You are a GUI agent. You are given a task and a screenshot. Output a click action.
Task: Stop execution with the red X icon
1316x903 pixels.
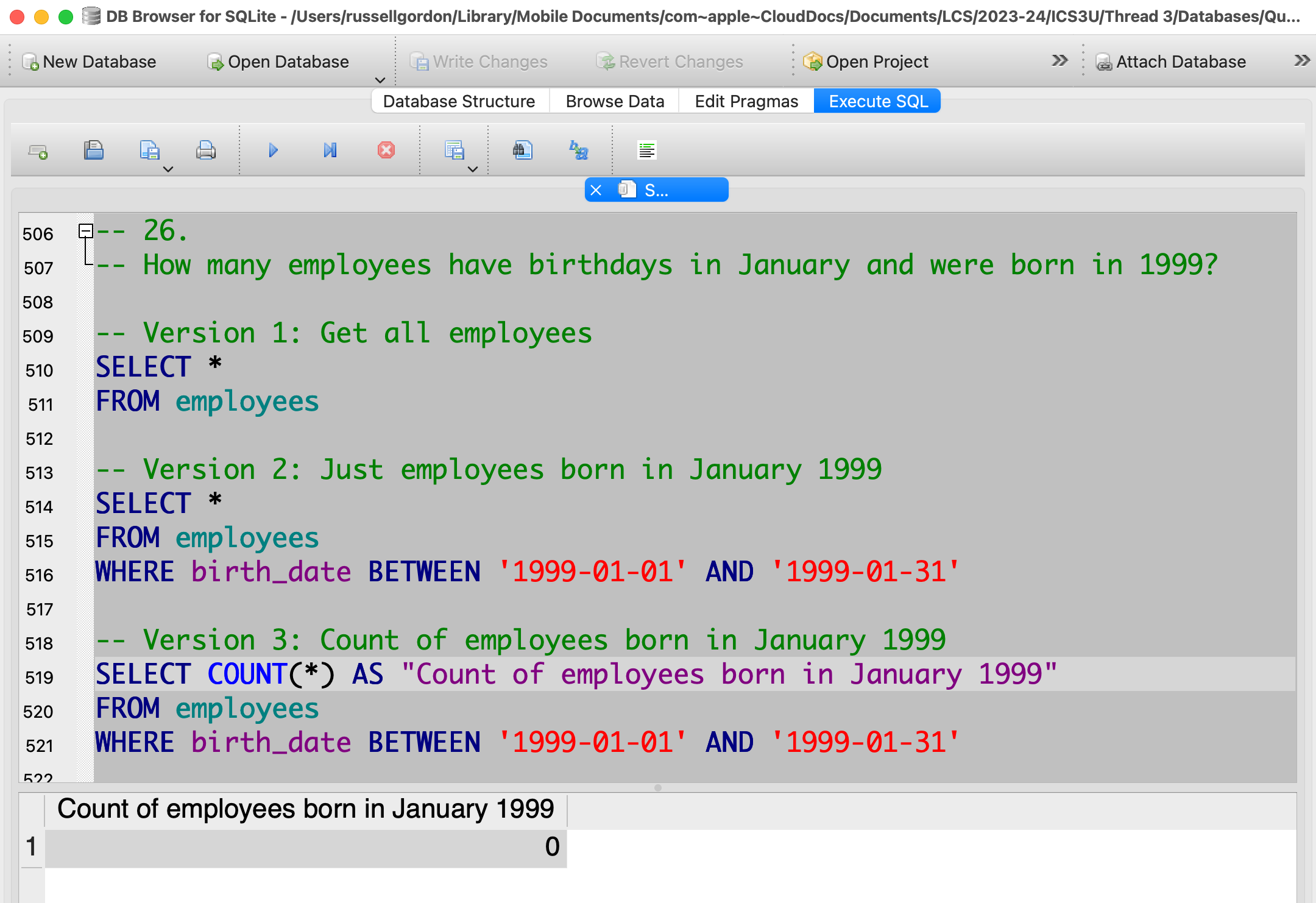pyautogui.click(x=386, y=150)
